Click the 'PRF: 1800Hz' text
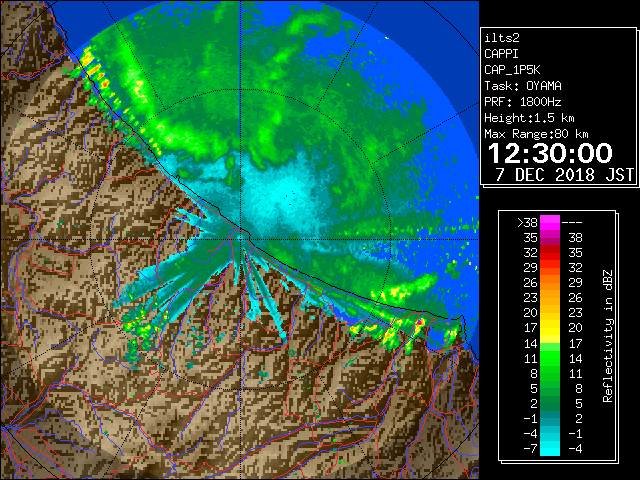Viewport: 640px width, 480px height. tap(523, 102)
